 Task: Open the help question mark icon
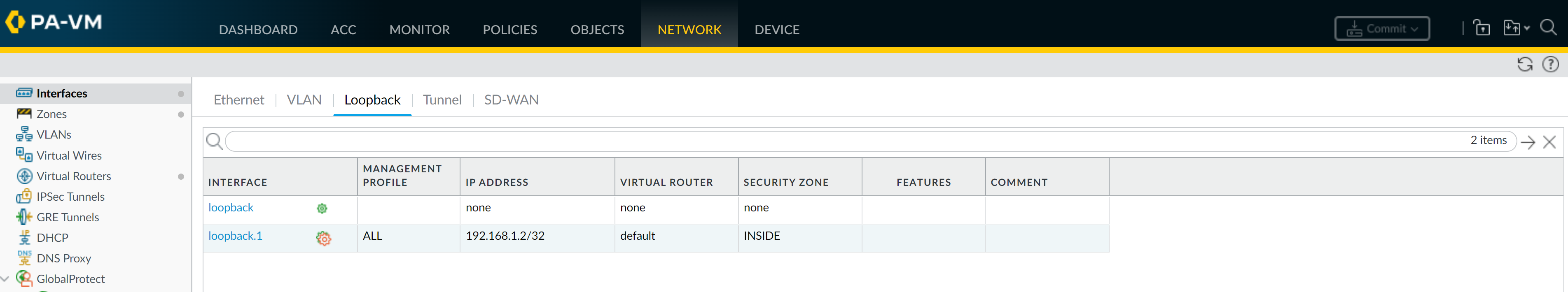[x=1550, y=65]
